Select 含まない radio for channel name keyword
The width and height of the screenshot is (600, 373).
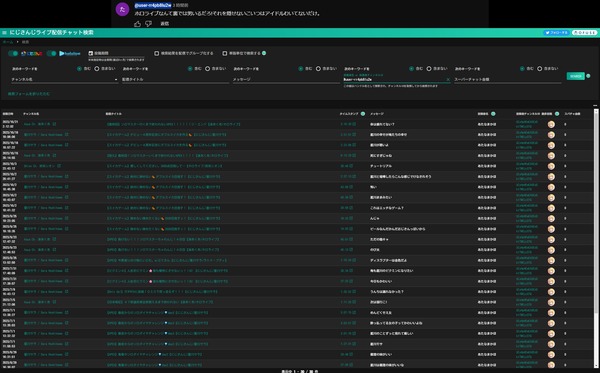coord(97,69)
